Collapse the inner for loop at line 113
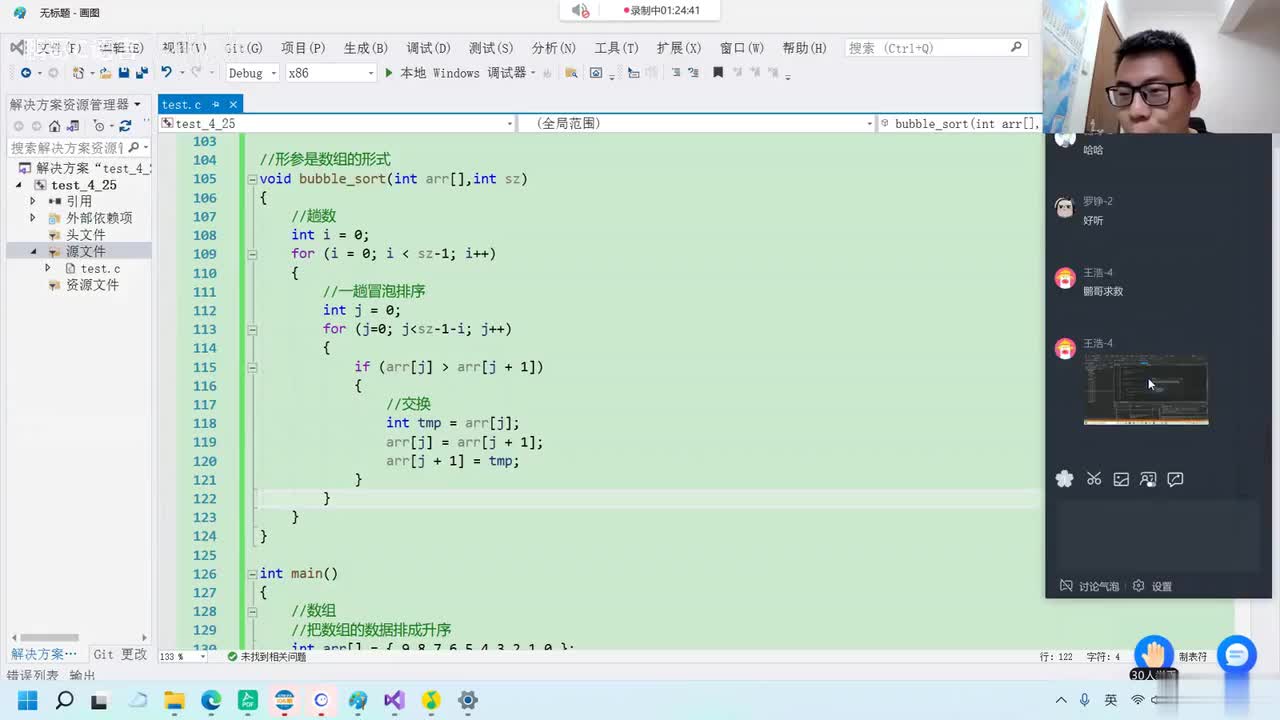1280x720 pixels. [x=251, y=329]
